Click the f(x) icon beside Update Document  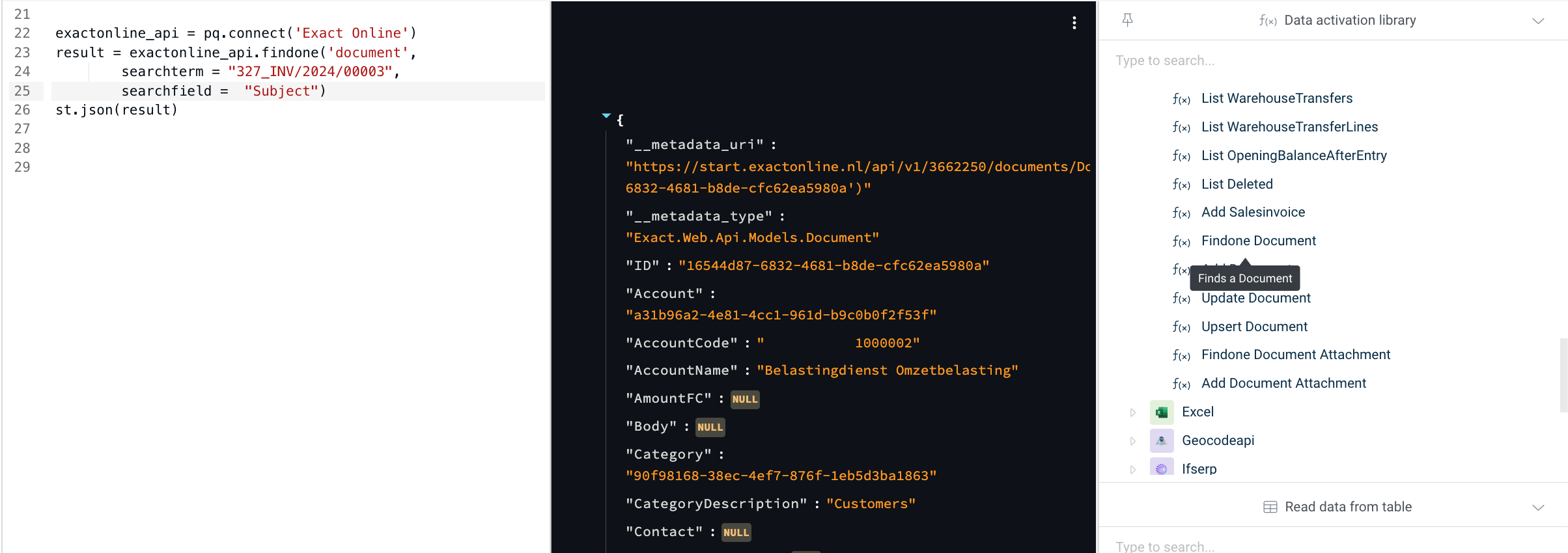tap(1181, 299)
